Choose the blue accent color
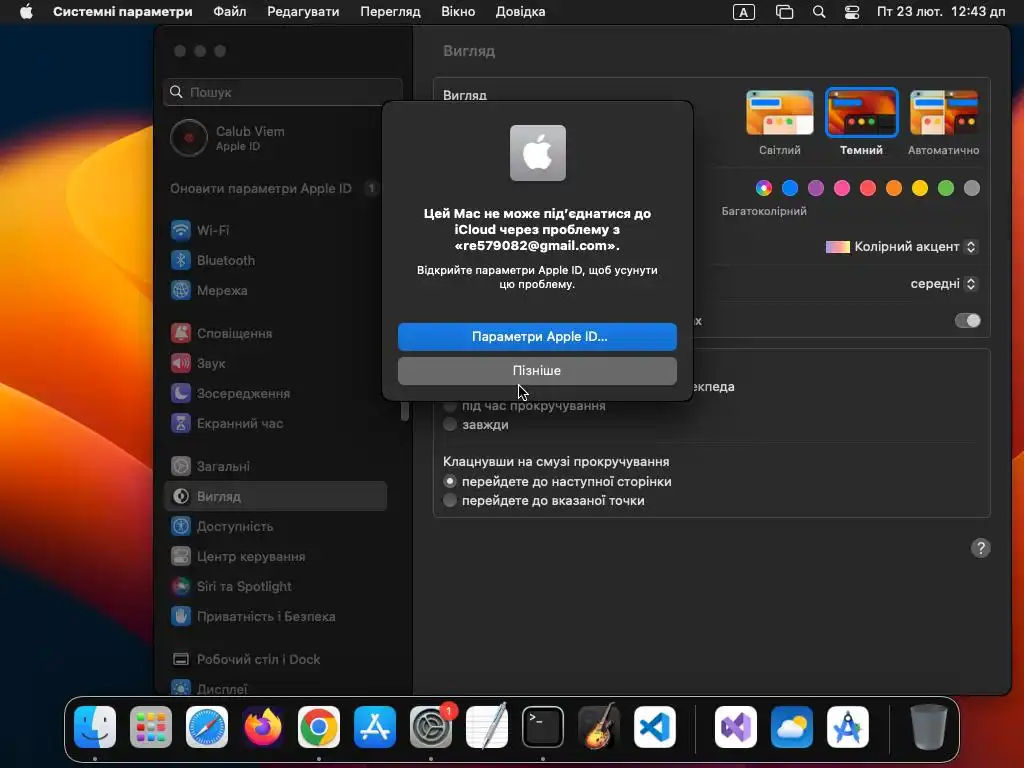Screen dimensions: 1024x768 [790, 188]
